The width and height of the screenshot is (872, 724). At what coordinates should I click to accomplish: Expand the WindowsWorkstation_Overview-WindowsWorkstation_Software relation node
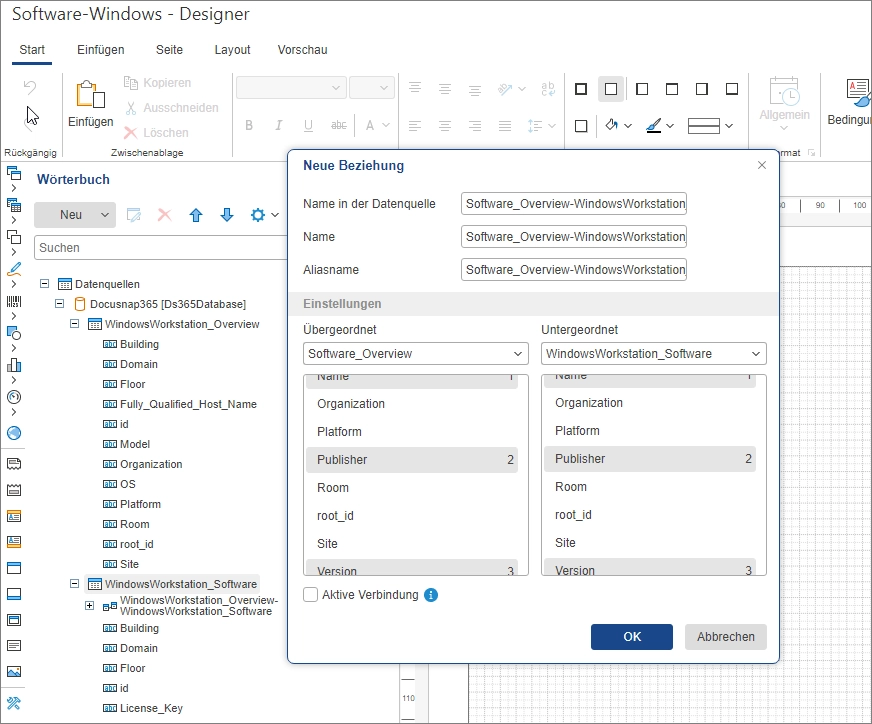point(89,605)
